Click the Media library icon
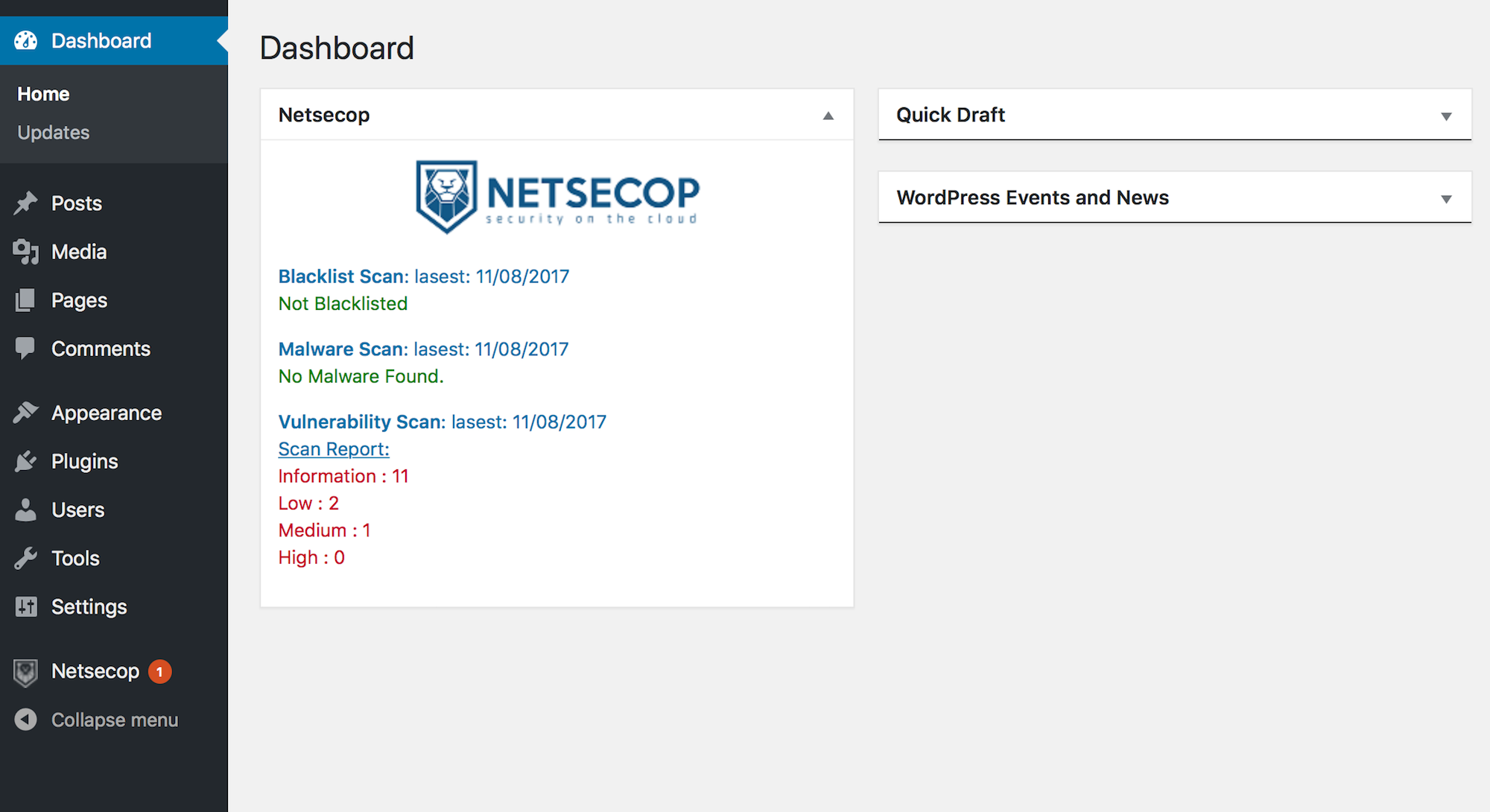1490x812 pixels. [26, 252]
